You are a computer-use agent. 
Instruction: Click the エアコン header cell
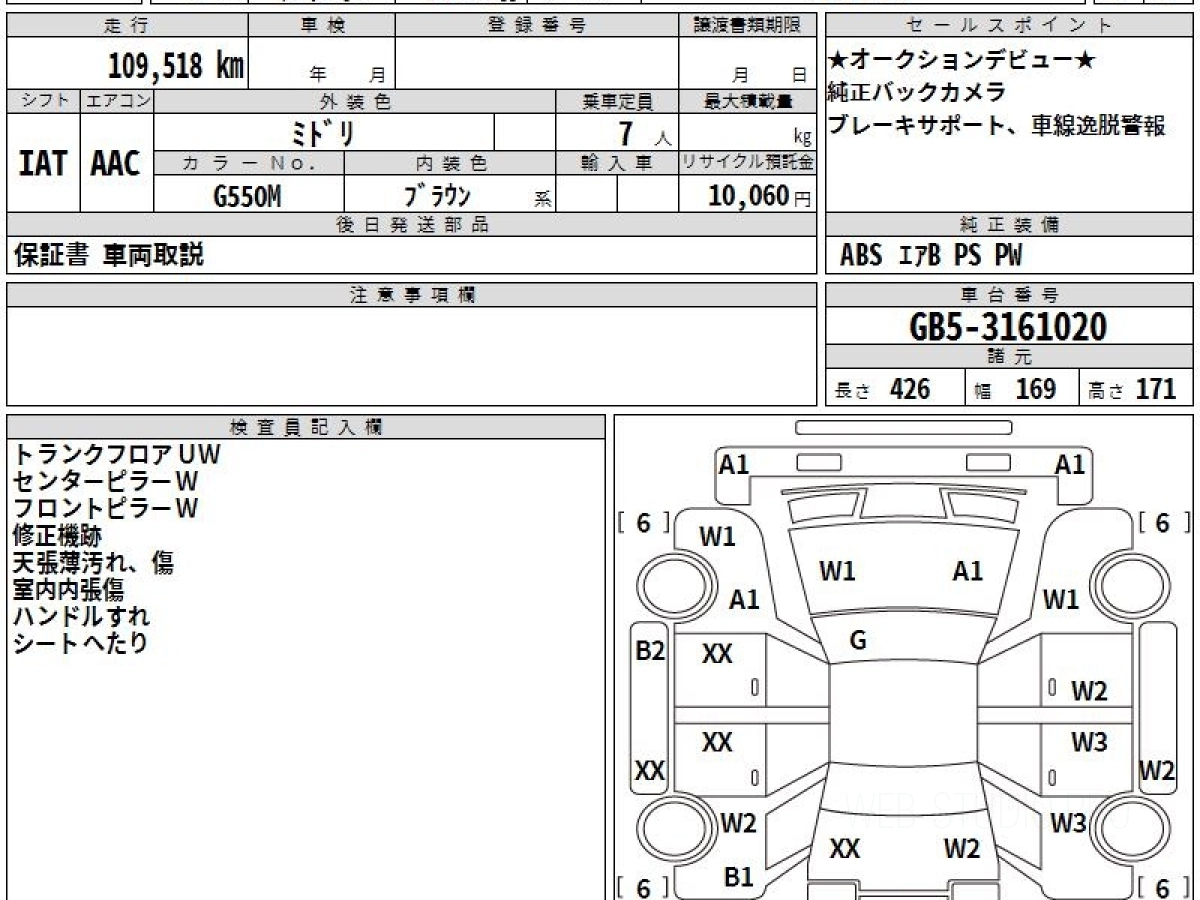(x=117, y=101)
